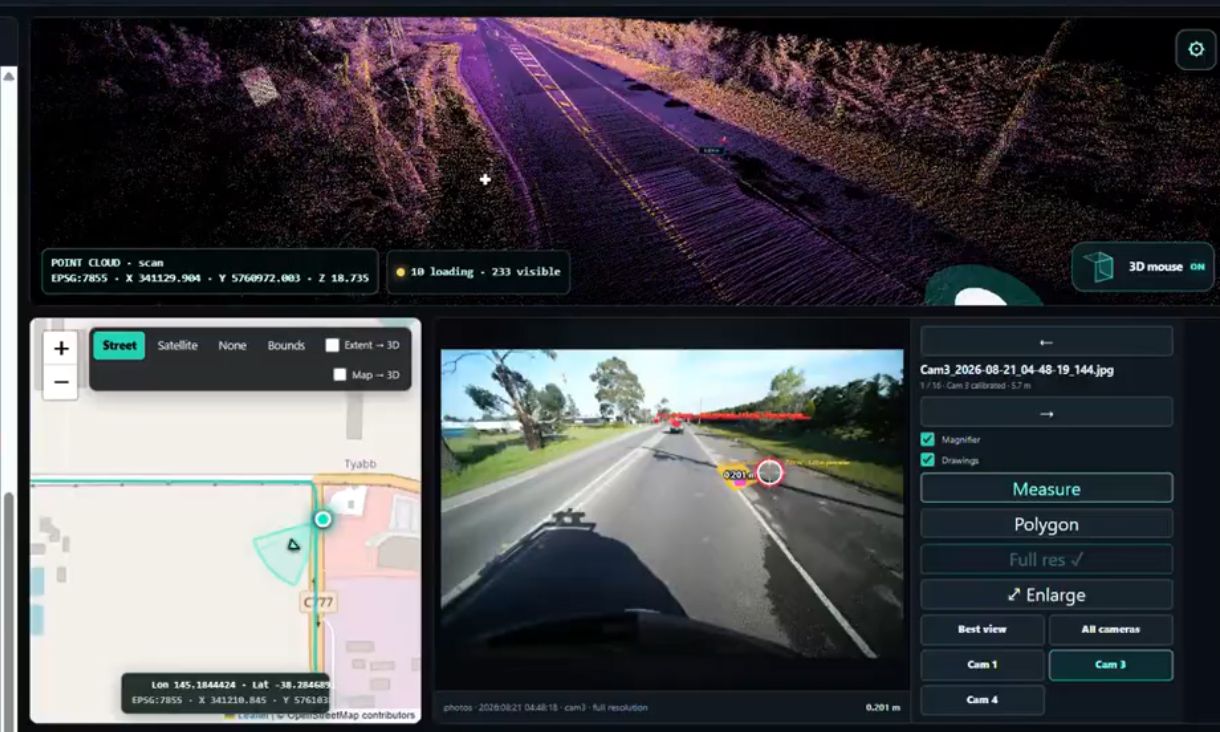This screenshot has width=1220, height=732.
Task: Uncheck the Drawings checkbox
Action: (927, 461)
